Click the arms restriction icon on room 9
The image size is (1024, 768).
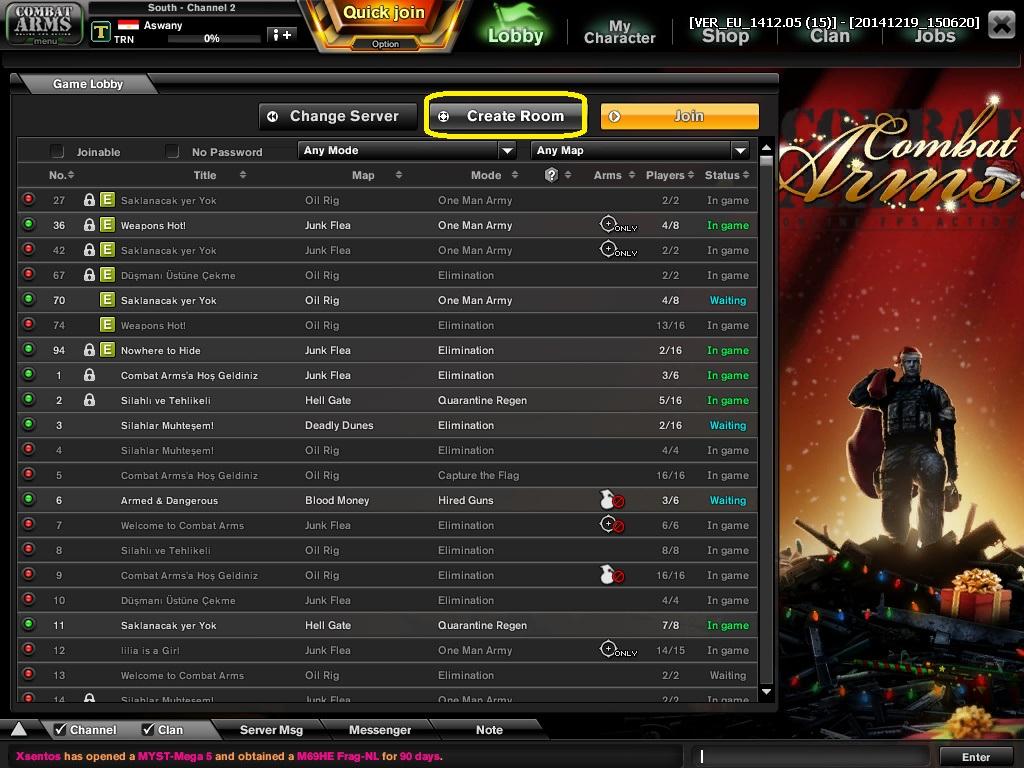pos(612,575)
